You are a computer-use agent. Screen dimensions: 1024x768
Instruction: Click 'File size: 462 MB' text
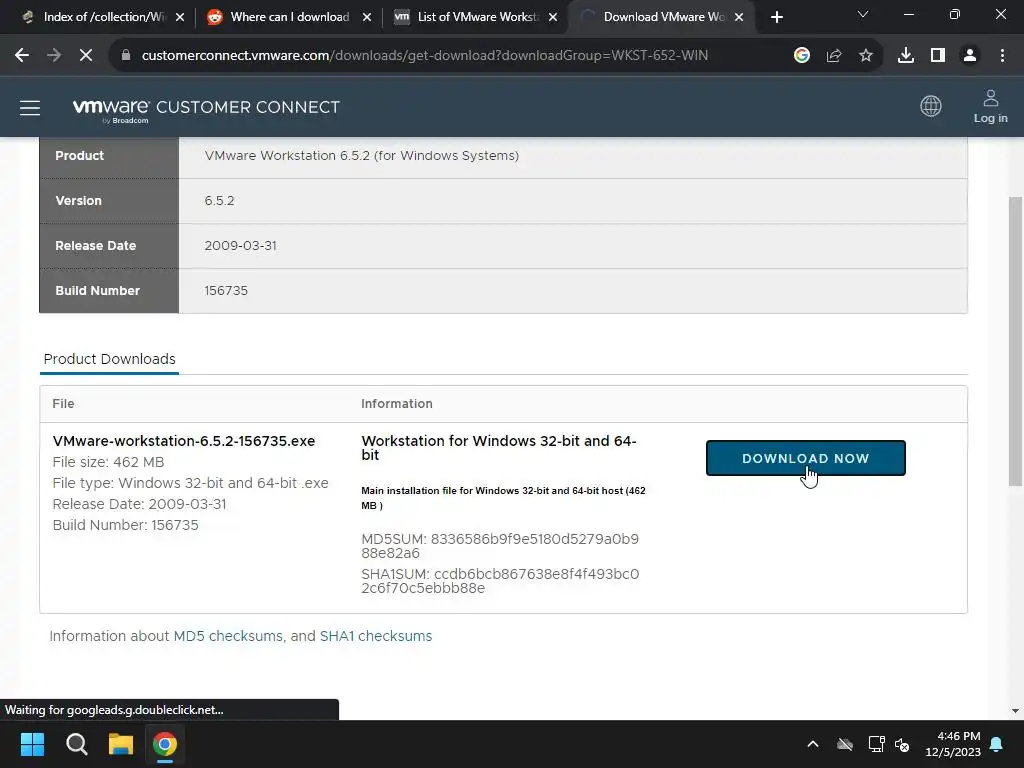(x=108, y=462)
